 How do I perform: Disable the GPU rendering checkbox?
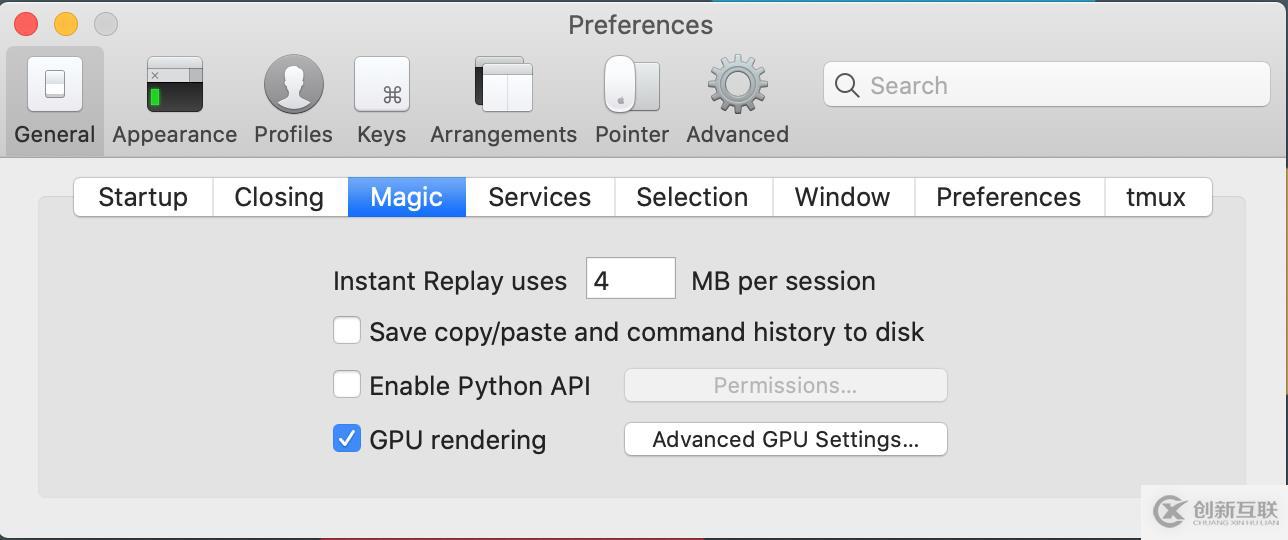(347, 439)
